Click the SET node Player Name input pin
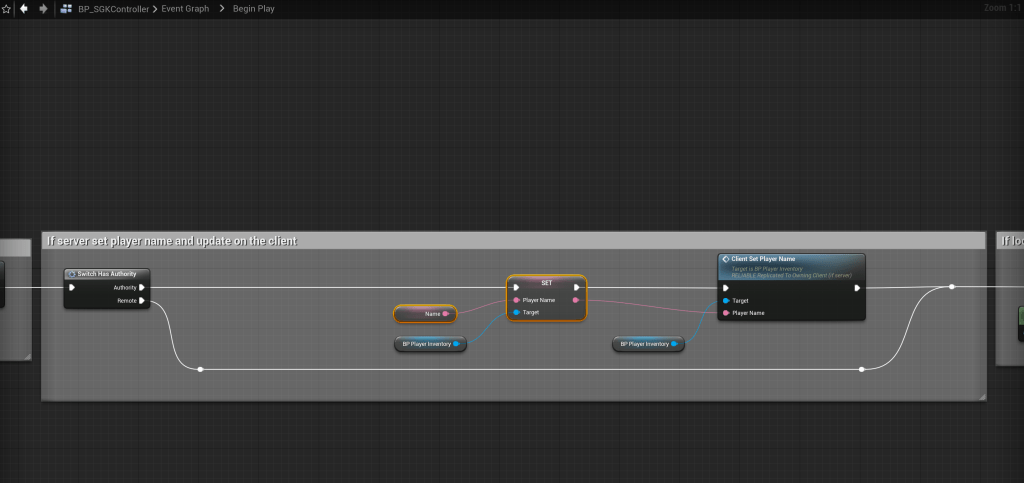This screenshot has height=483, width=1024. pos(517,300)
